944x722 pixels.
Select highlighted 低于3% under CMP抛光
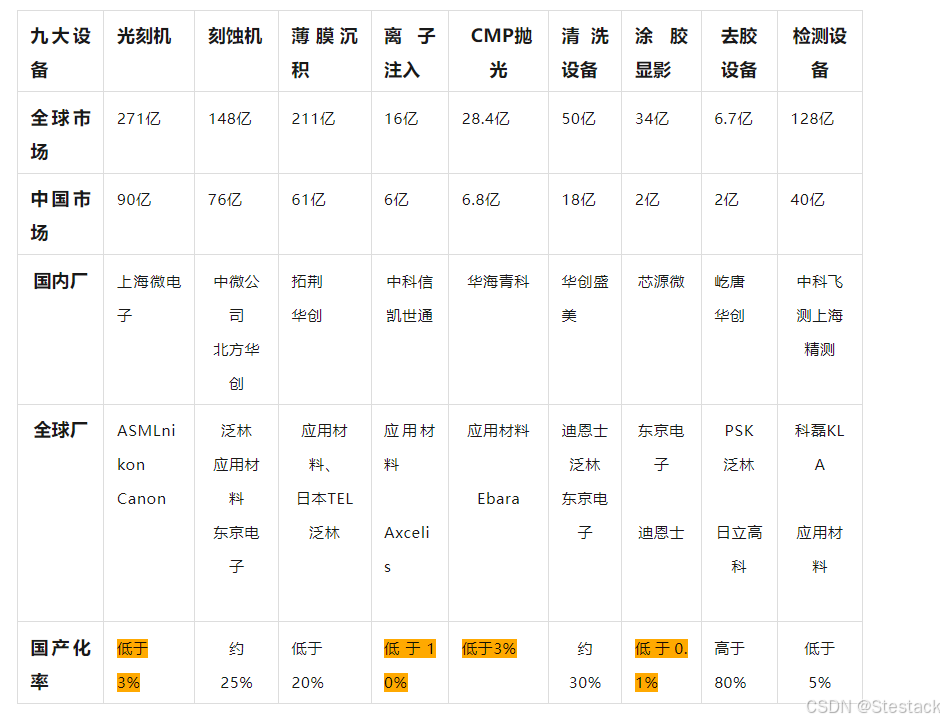(x=489, y=649)
